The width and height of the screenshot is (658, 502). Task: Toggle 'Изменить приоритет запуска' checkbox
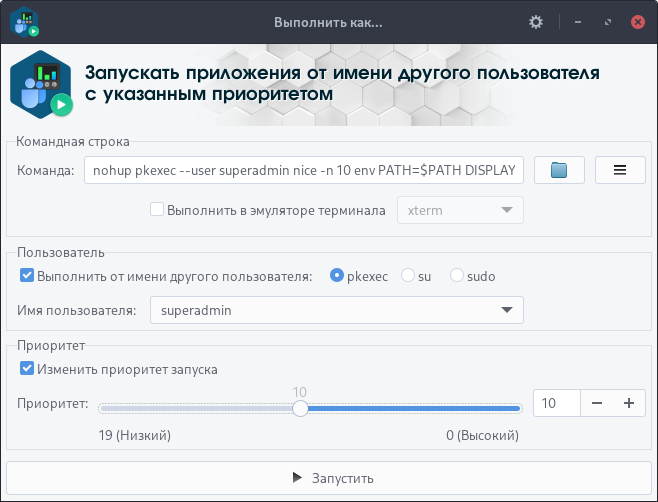coord(26,369)
